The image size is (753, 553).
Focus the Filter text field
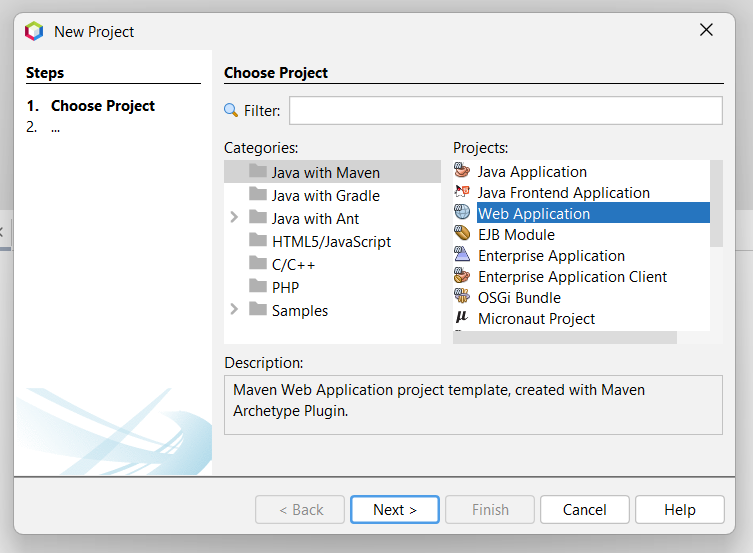tap(506, 110)
